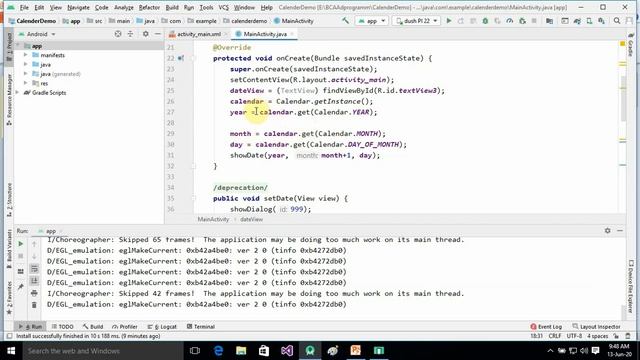Toggle tool windows quick access icon in status bar
Image resolution: width=640 pixels, height=360 pixels.
pos(9,336)
